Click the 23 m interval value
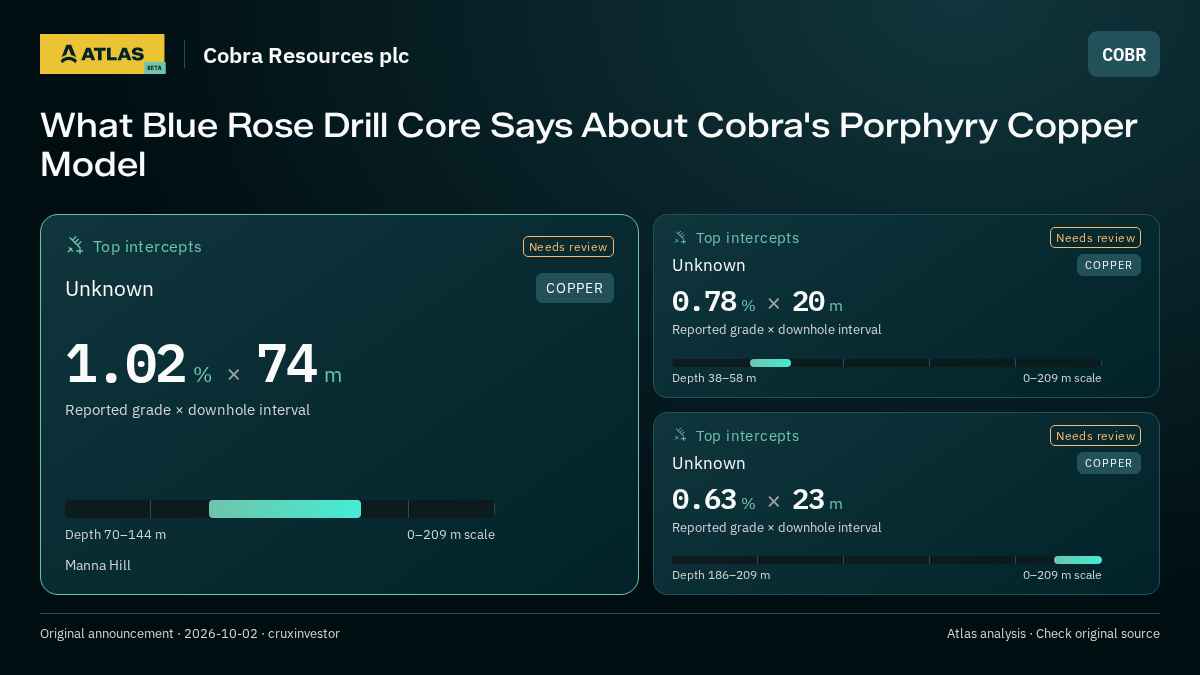The image size is (1200, 675). (x=817, y=500)
